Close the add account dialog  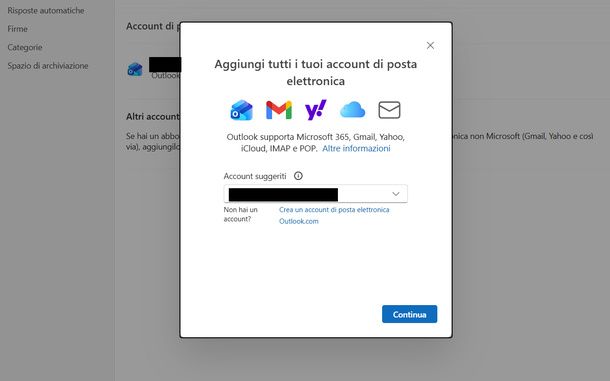click(x=430, y=46)
